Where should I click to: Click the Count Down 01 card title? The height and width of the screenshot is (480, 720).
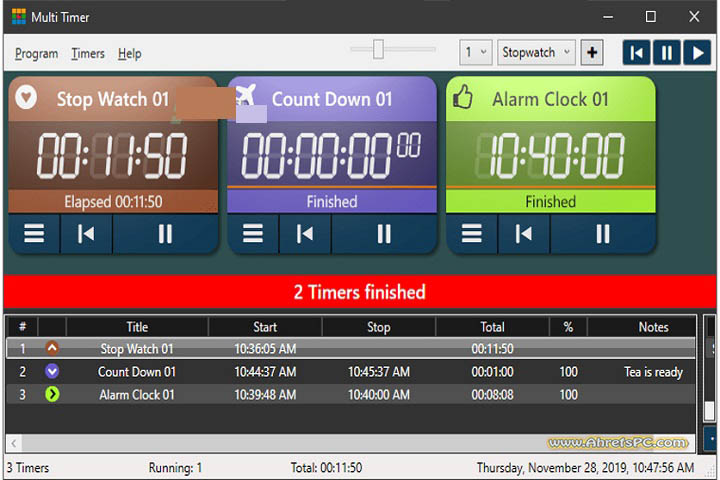(x=332, y=99)
